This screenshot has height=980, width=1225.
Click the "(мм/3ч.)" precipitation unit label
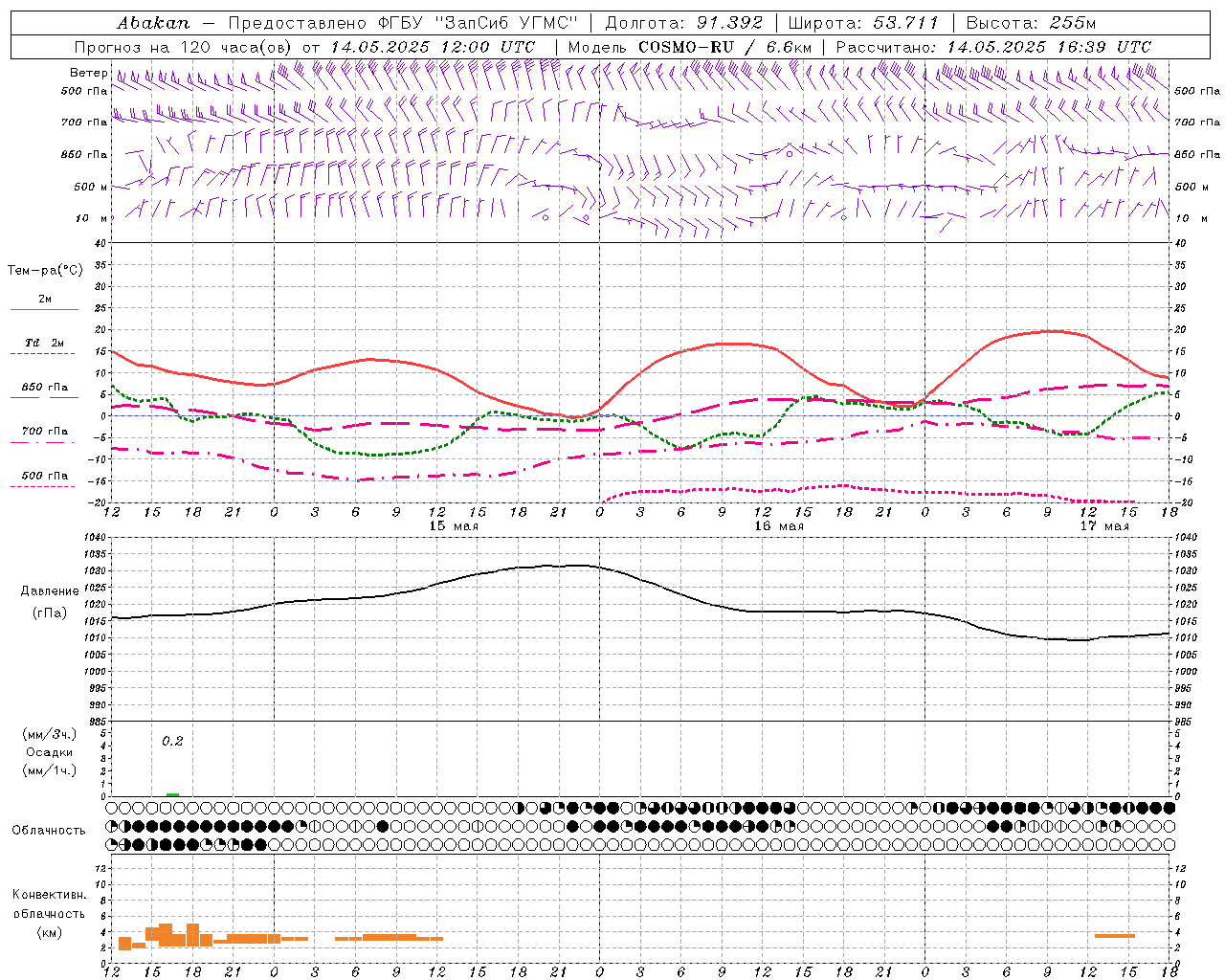click(x=50, y=734)
